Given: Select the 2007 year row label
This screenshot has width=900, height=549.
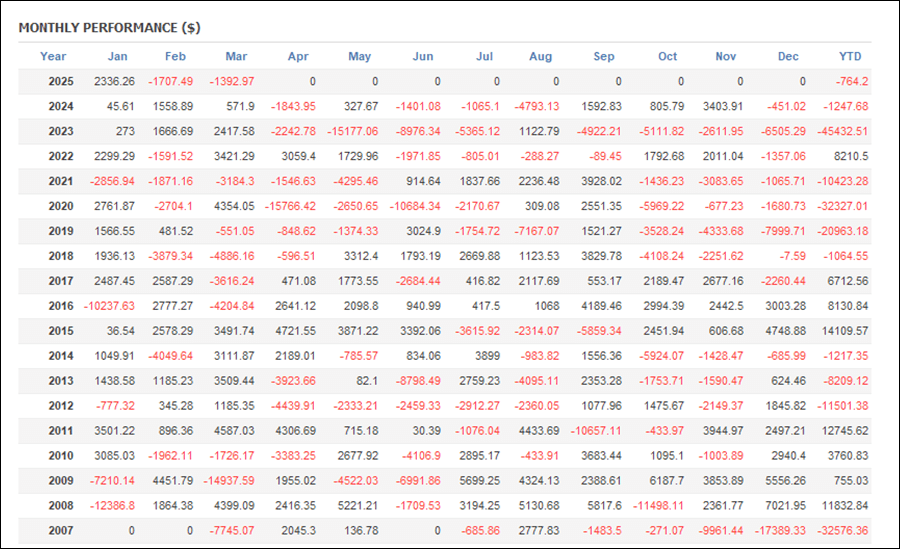Looking at the screenshot, I should [x=61, y=531].
